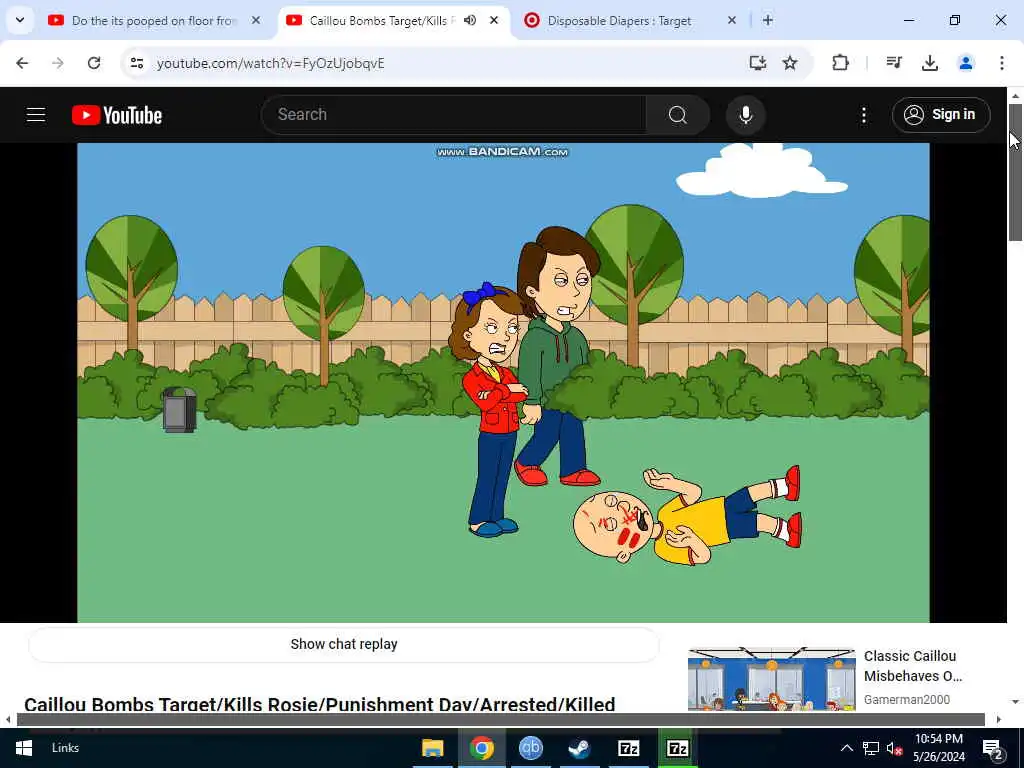Minimize the Chrome window
1024x768 pixels.
tap(908, 20)
